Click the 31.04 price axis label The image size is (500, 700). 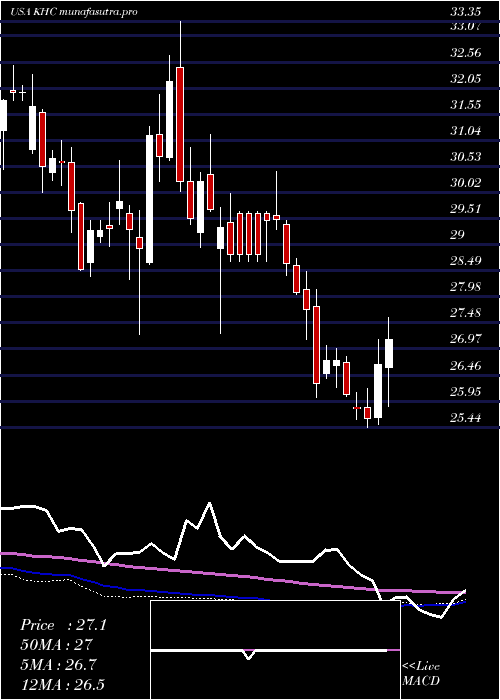pyautogui.click(x=466, y=131)
